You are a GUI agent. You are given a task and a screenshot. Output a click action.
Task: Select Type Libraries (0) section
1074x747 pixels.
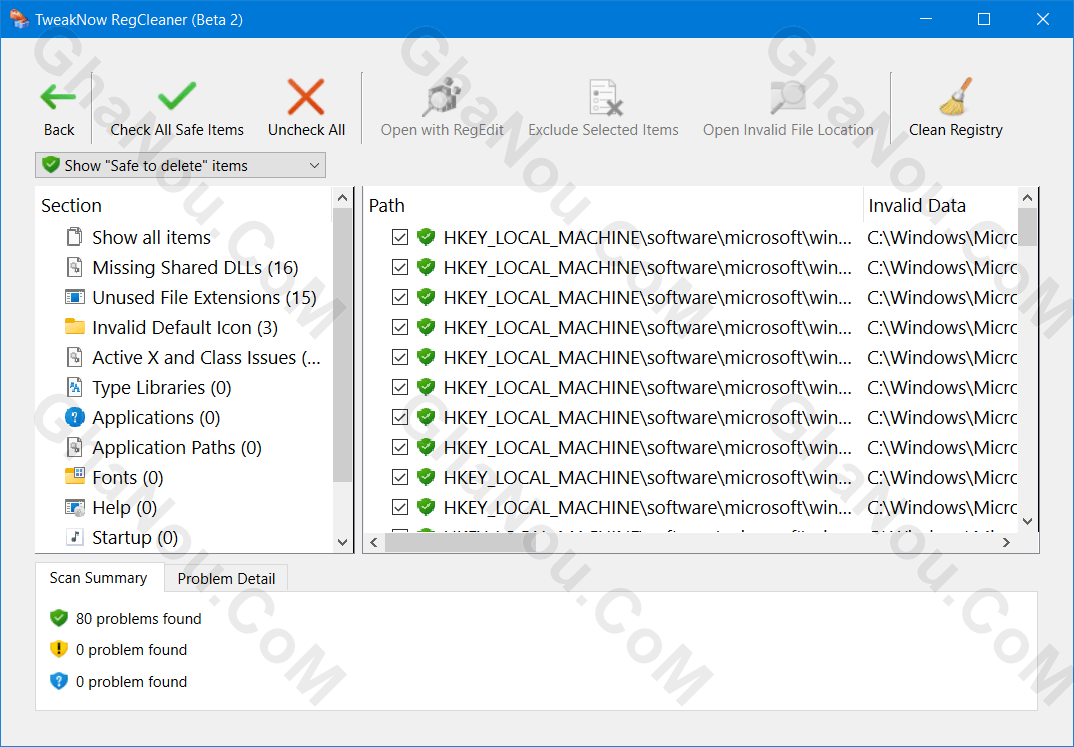[162, 388]
